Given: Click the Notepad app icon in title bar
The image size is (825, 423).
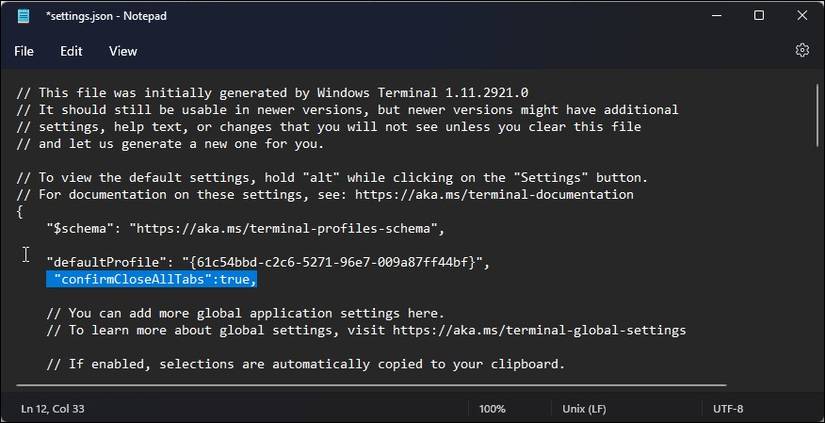Looking at the screenshot, I should pos(23,16).
